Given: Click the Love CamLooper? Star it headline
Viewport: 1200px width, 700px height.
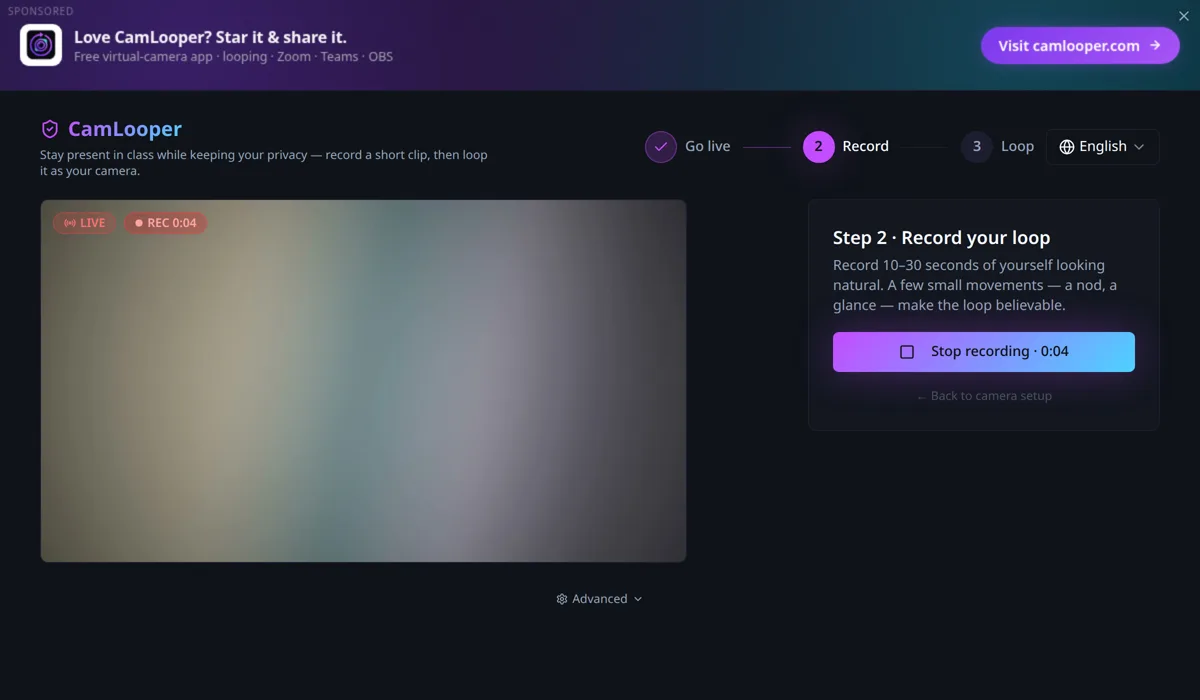Looking at the screenshot, I should pos(210,37).
